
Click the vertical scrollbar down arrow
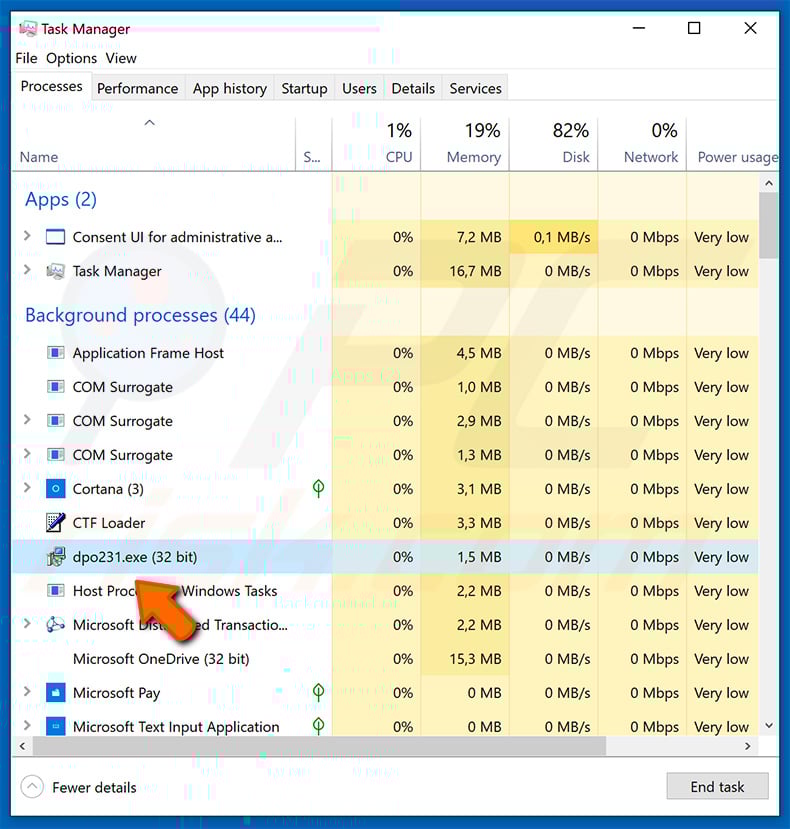click(x=769, y=726)
